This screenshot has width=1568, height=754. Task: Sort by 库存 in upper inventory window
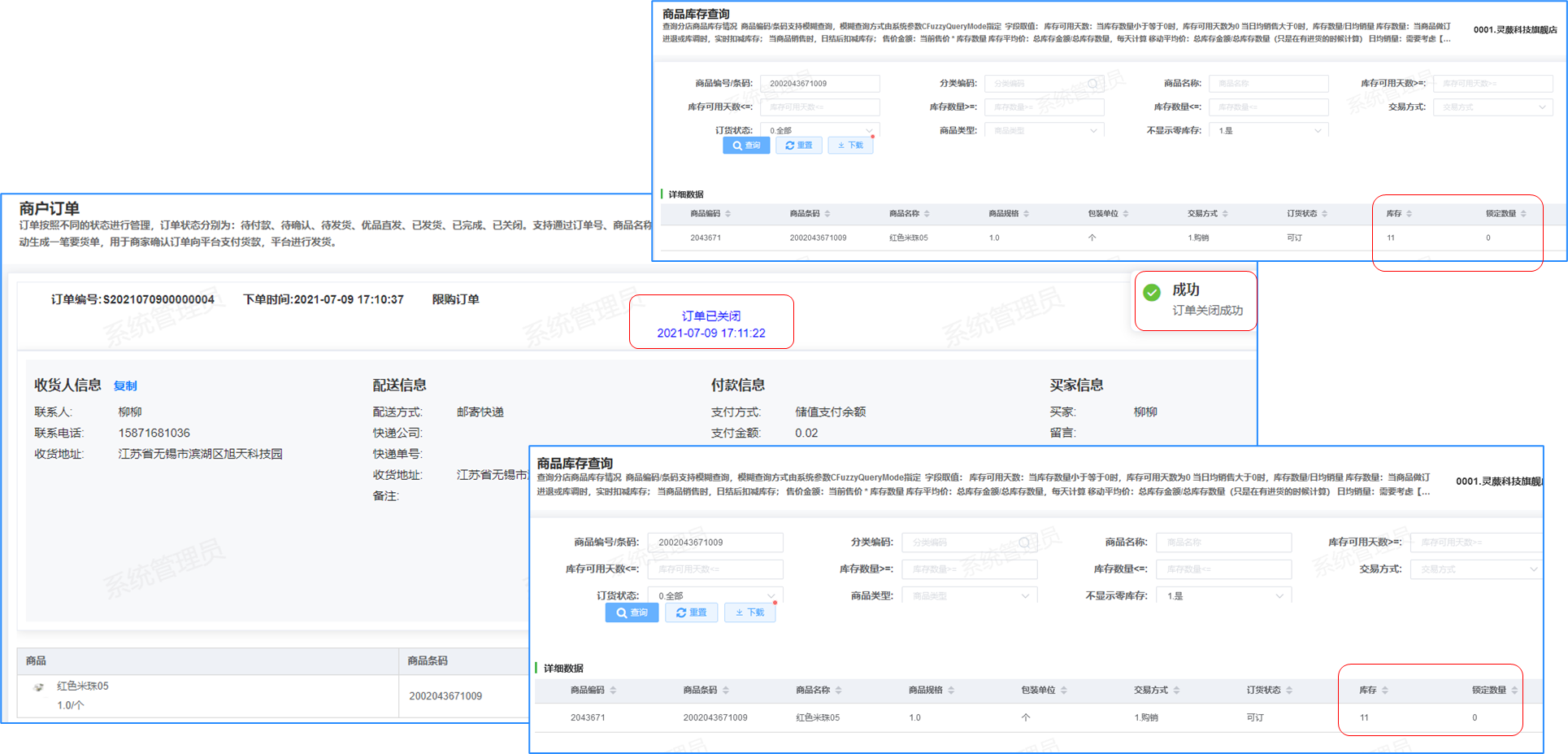click(x=1409, y=214)
